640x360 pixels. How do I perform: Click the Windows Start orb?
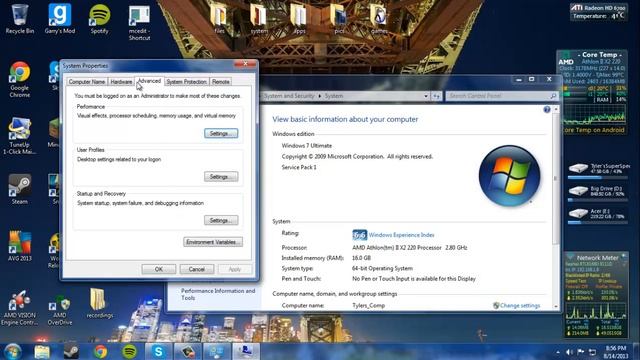[13, 351]
